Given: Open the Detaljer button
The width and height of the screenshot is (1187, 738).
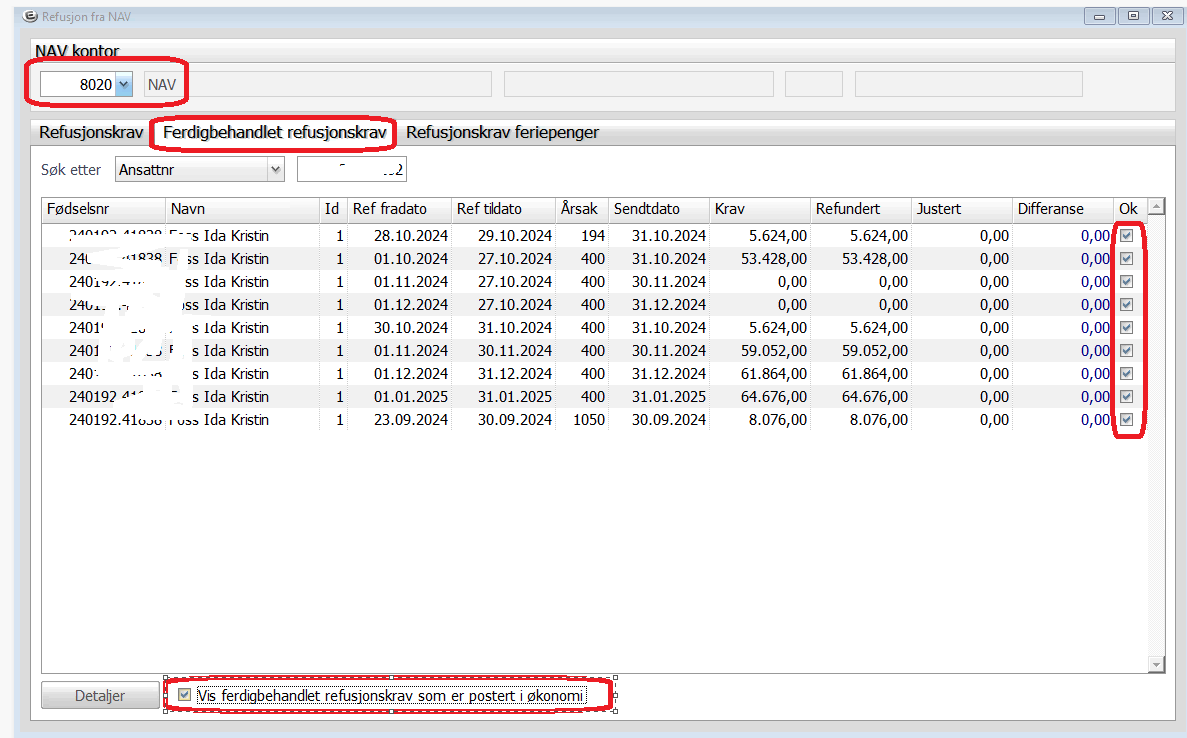Looking at the screenshot, I should point(100,696).
